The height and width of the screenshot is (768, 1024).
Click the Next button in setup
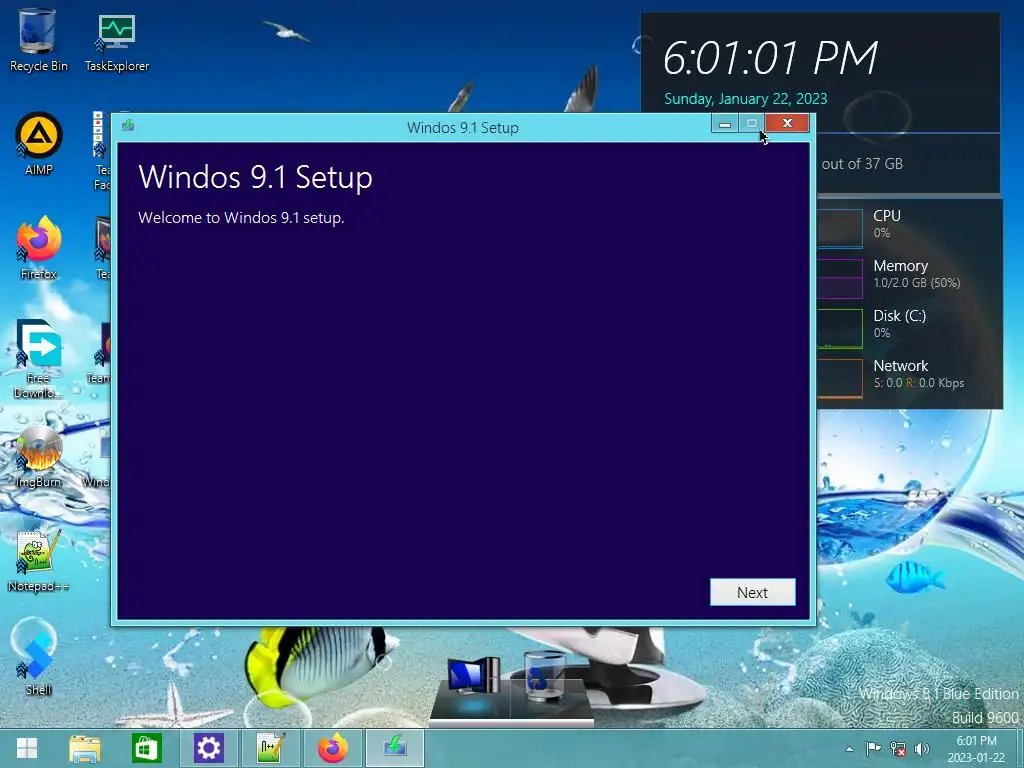pos(752,592)
